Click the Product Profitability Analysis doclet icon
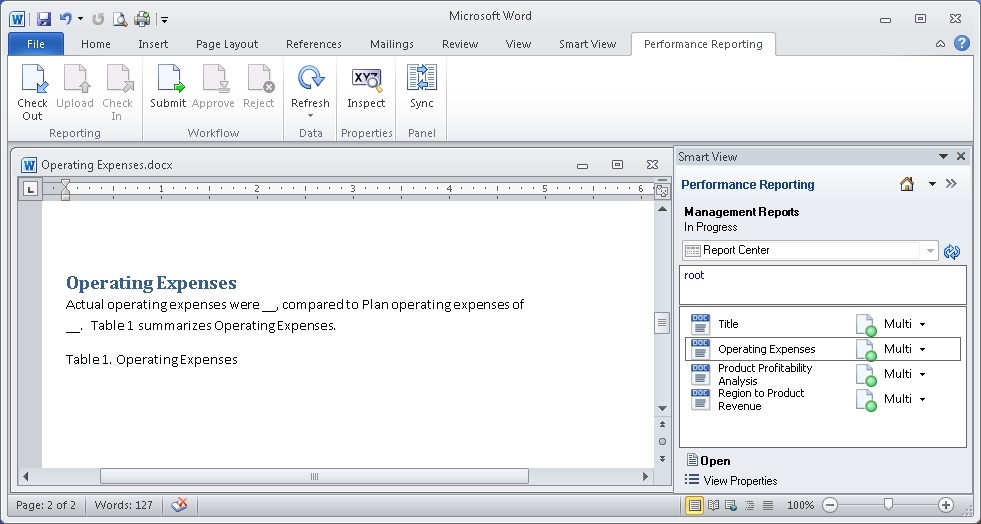Screen dimensions: 981x524 [700, 374]
